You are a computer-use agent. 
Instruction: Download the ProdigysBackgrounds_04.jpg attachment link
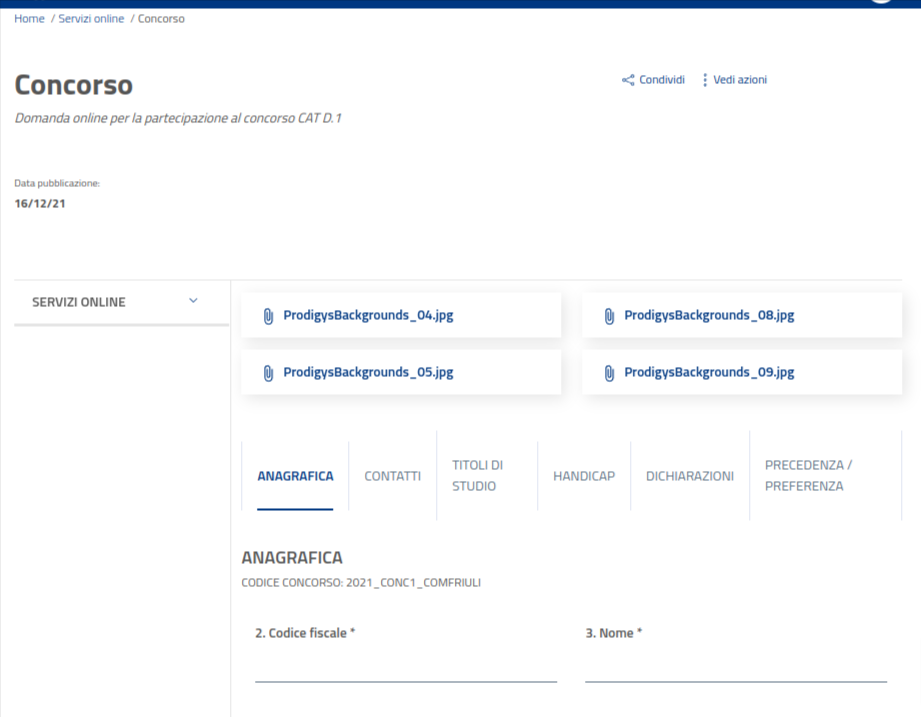coord(368,315)
